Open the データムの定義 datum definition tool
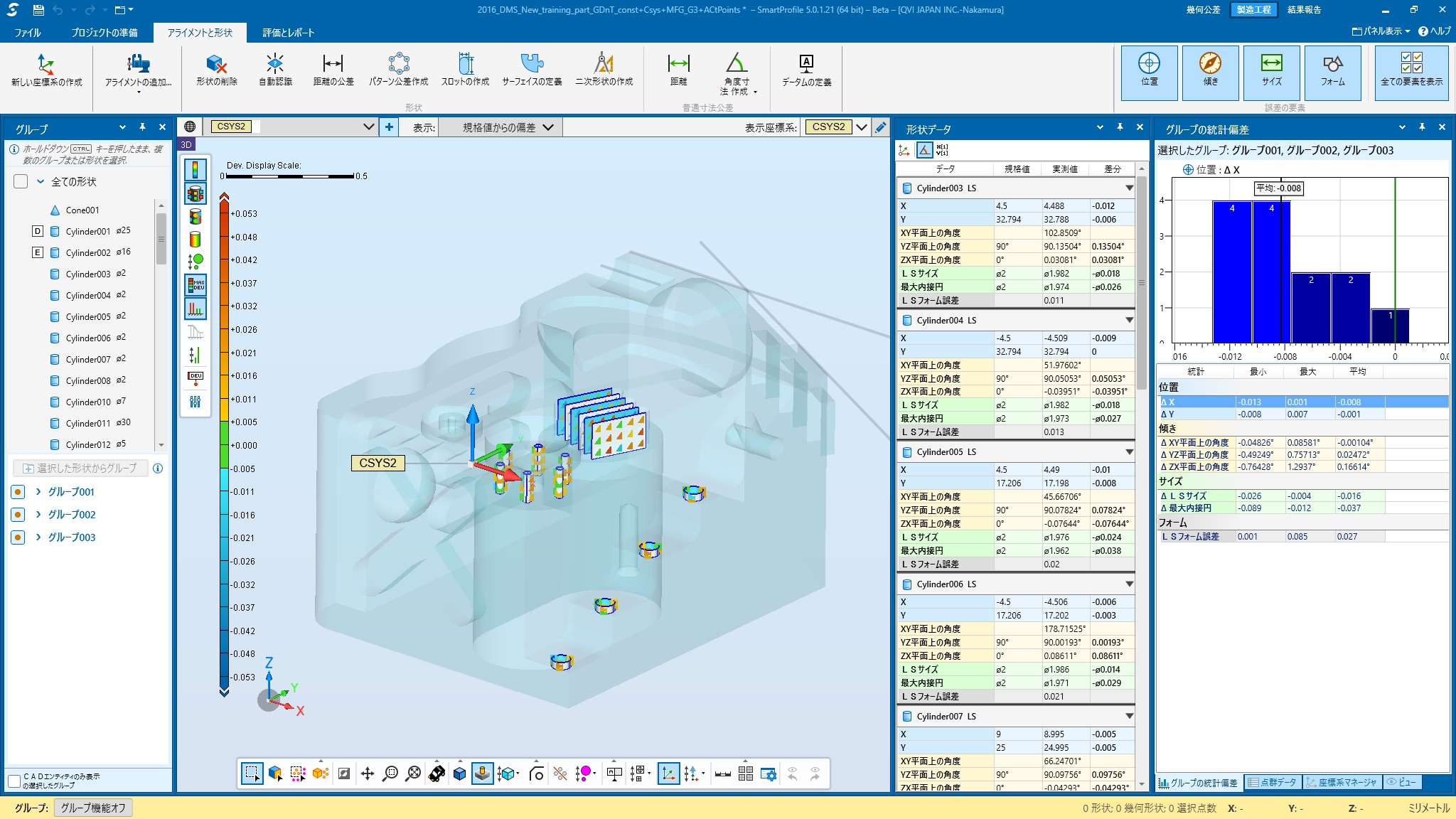Viewport: 1456px width, 819px height. pyautogui.click(x=806, y=70)
